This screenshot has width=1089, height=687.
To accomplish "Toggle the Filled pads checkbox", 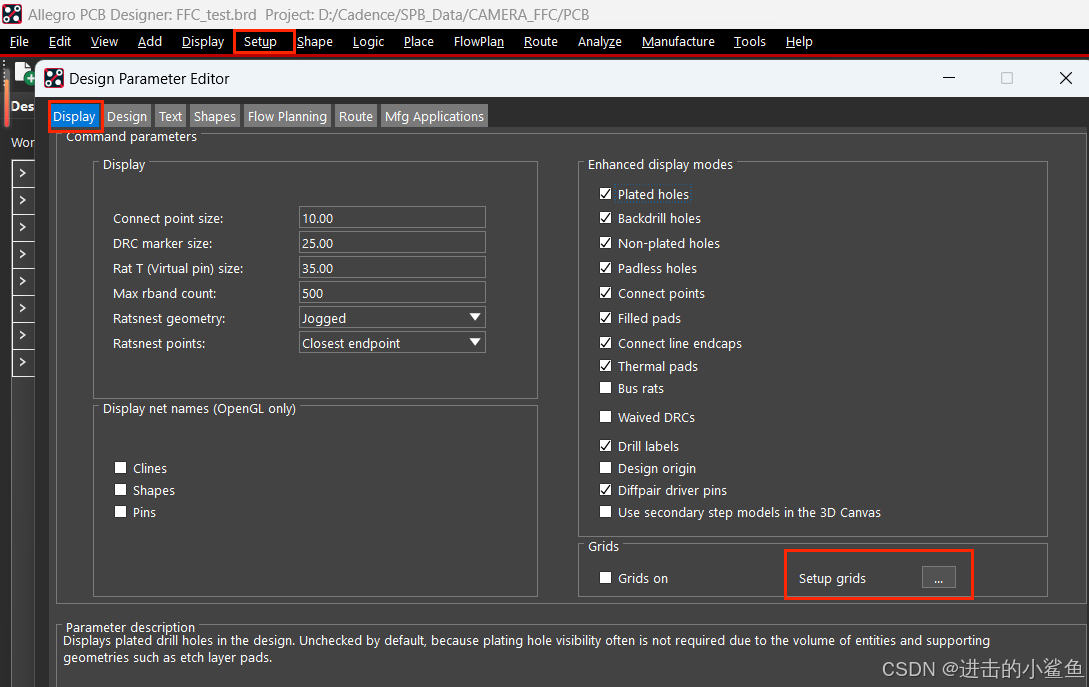I will [606, 317].
